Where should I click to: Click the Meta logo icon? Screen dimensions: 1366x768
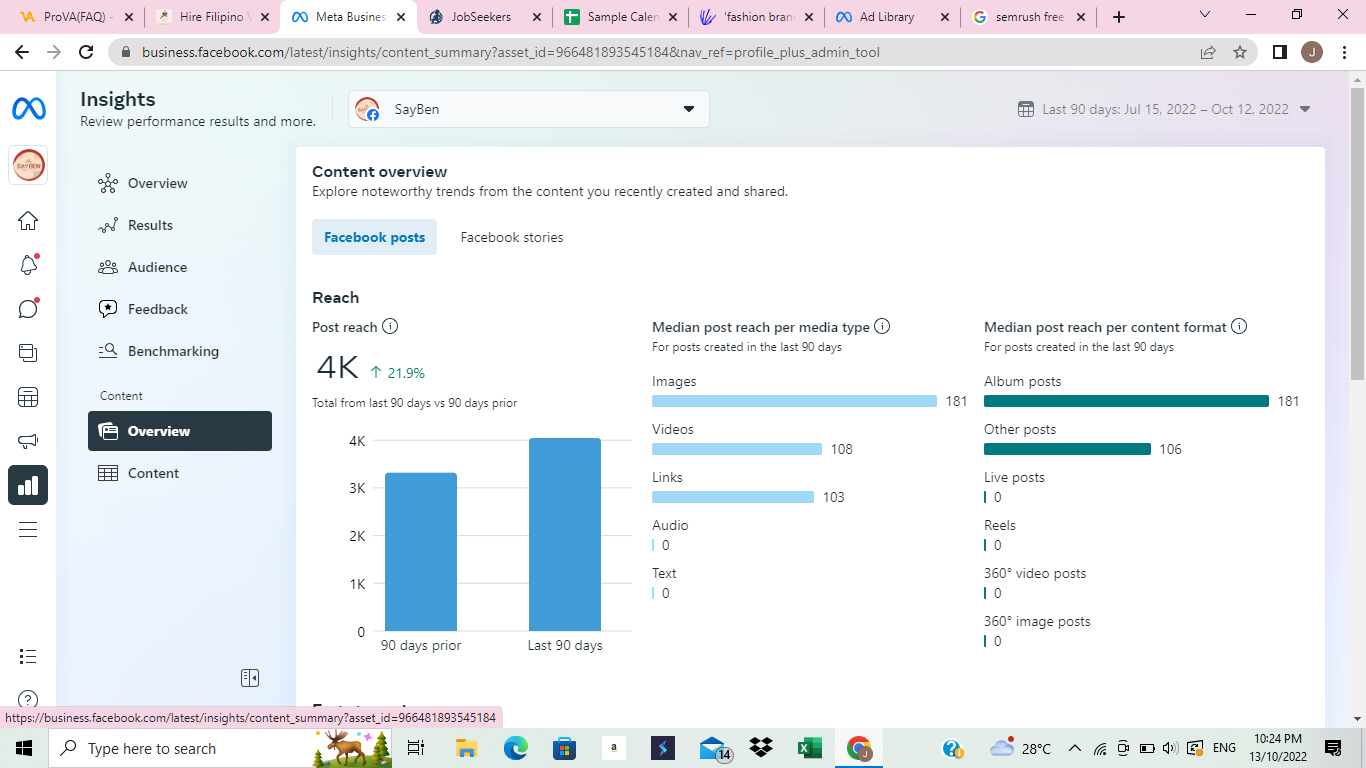[x=28, y=109]
